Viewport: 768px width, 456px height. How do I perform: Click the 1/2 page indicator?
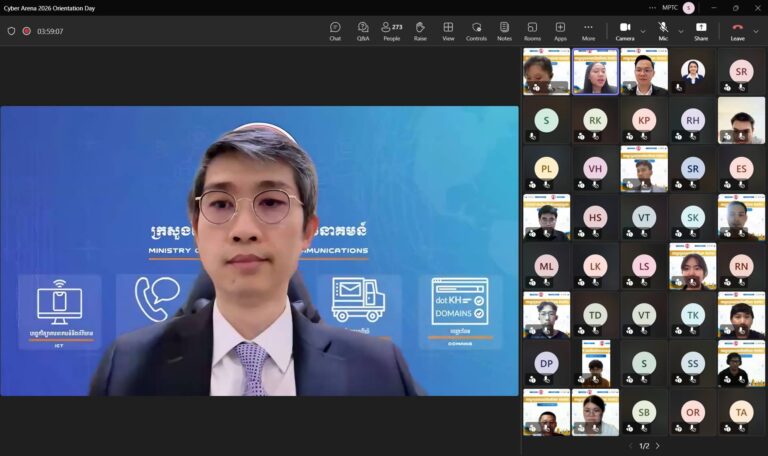tap(644, 446)
